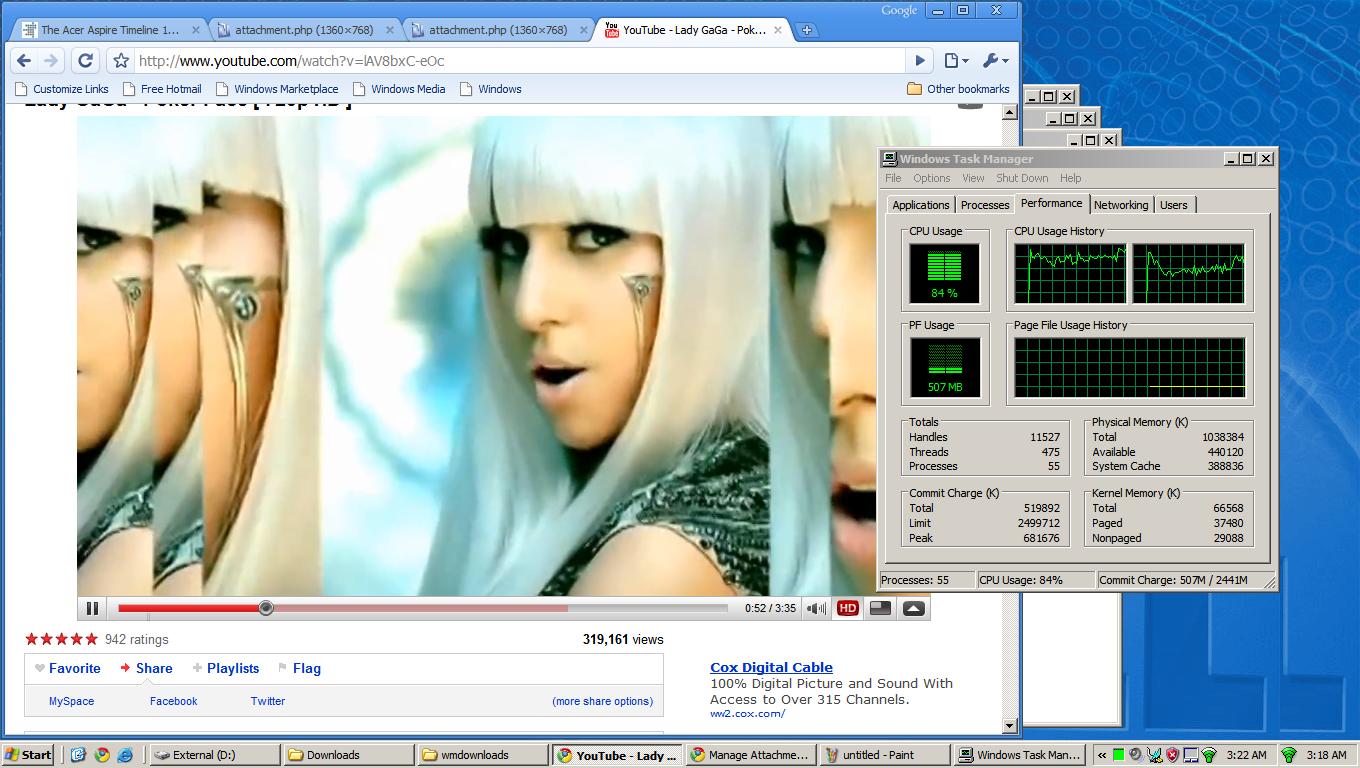Image resolution: width=1360 pixels, height=768 pixels.
Task: Open the Cox Digital Cable ad link
Action: pyautogui.click(x=771, y=667)
